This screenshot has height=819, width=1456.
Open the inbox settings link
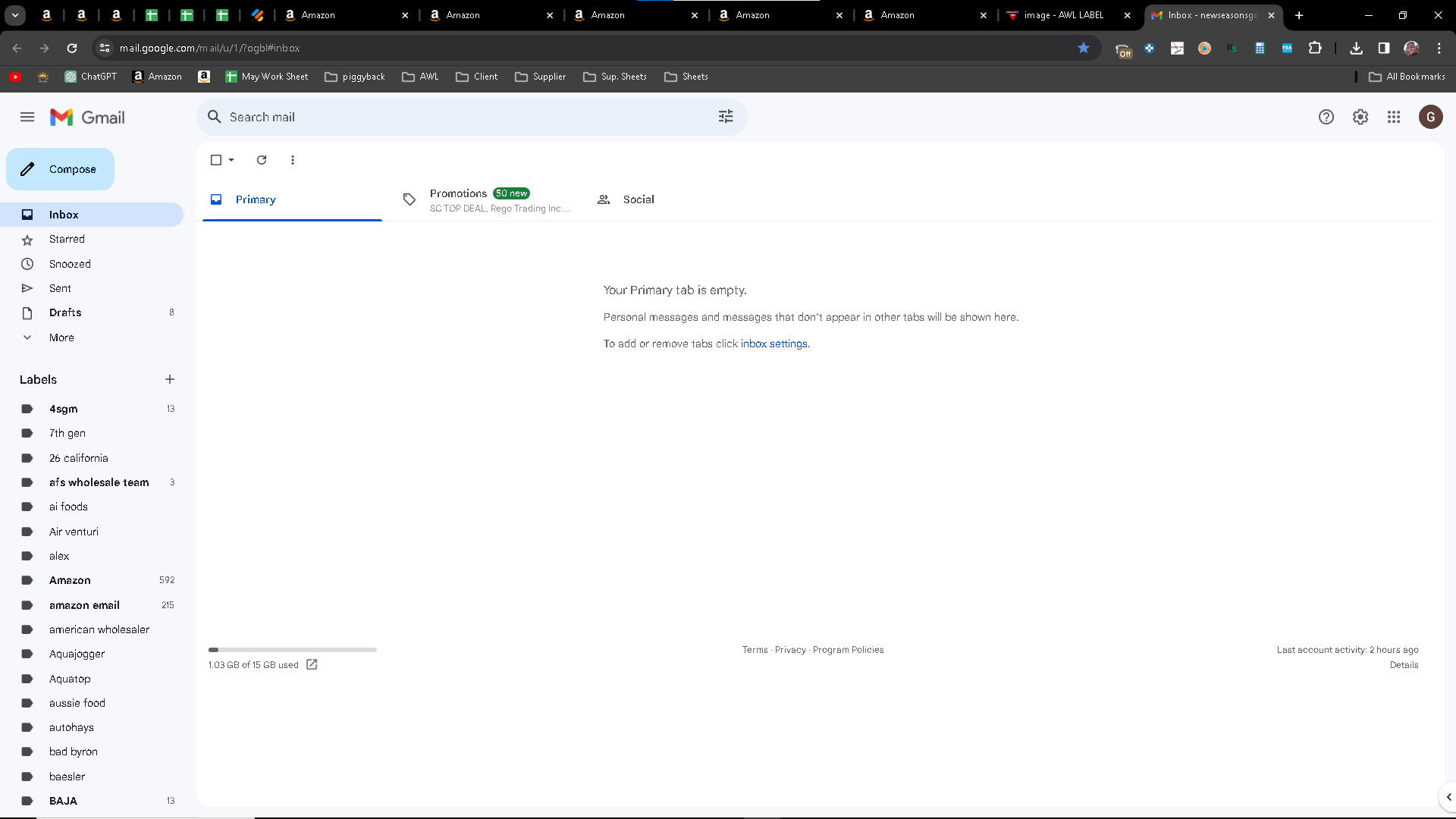click(773, 344)
